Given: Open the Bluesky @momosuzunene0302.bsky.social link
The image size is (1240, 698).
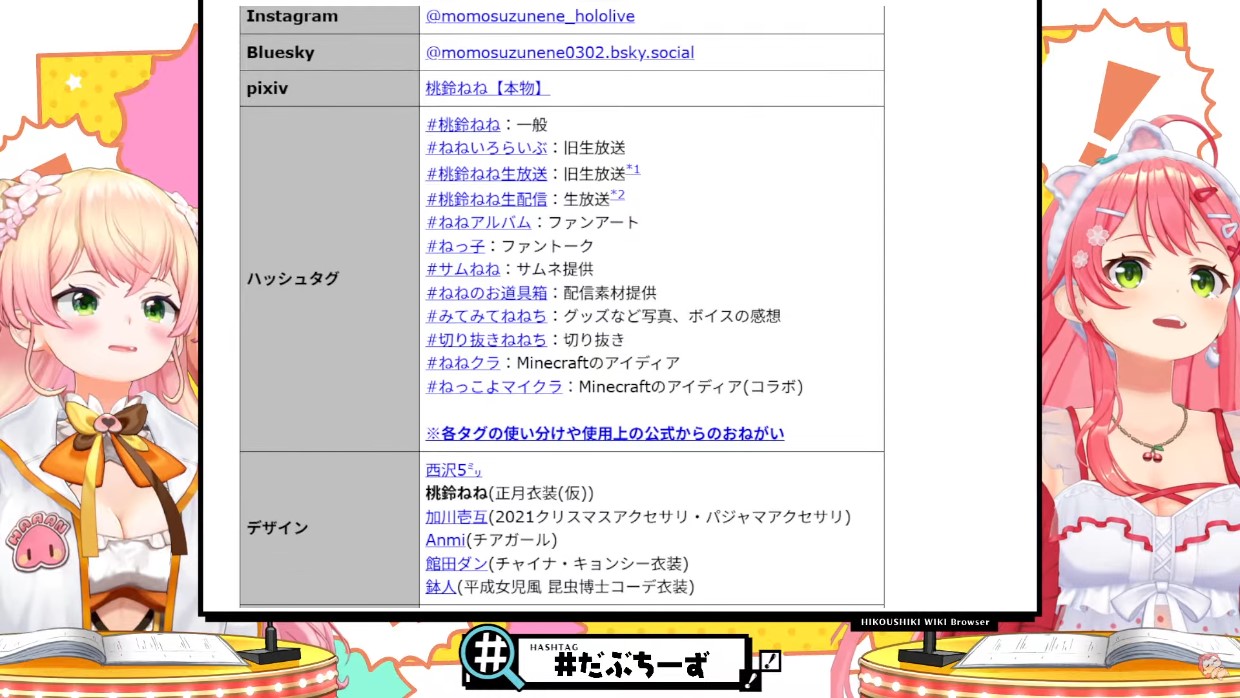Looking at the screenshot, I should (x=559, y=52).
